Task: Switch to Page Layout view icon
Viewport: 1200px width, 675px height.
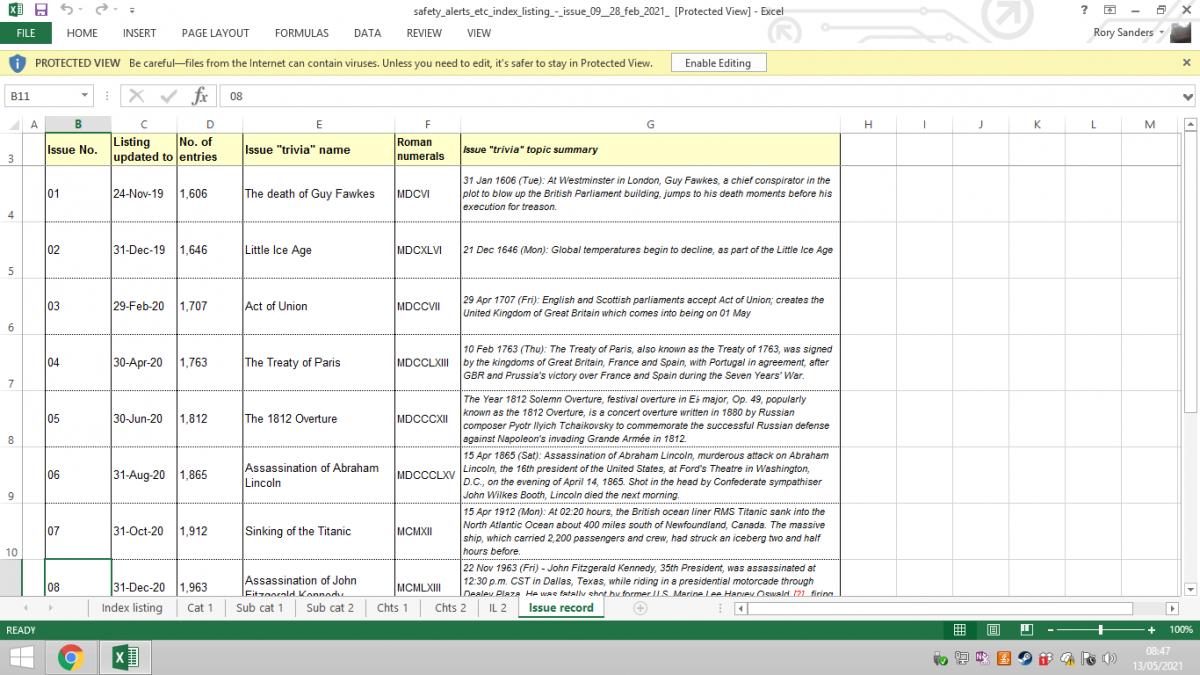Action: [x=994, y=630]
